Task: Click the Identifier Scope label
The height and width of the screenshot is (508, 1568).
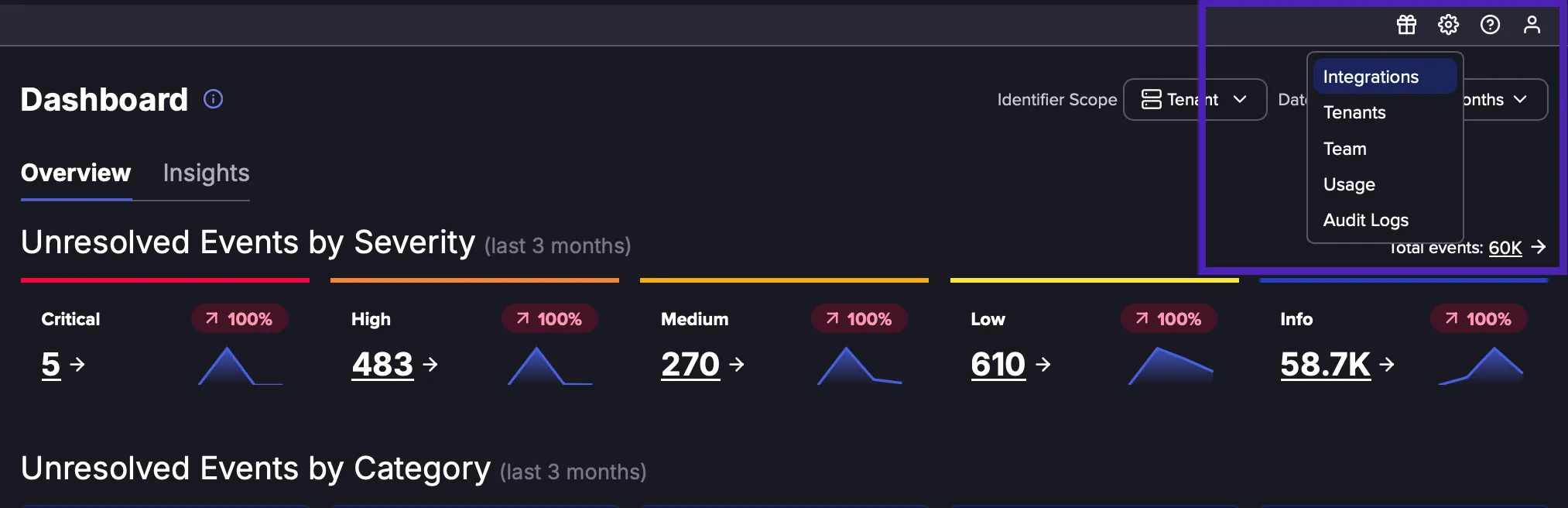Action: coord(1057,99)
